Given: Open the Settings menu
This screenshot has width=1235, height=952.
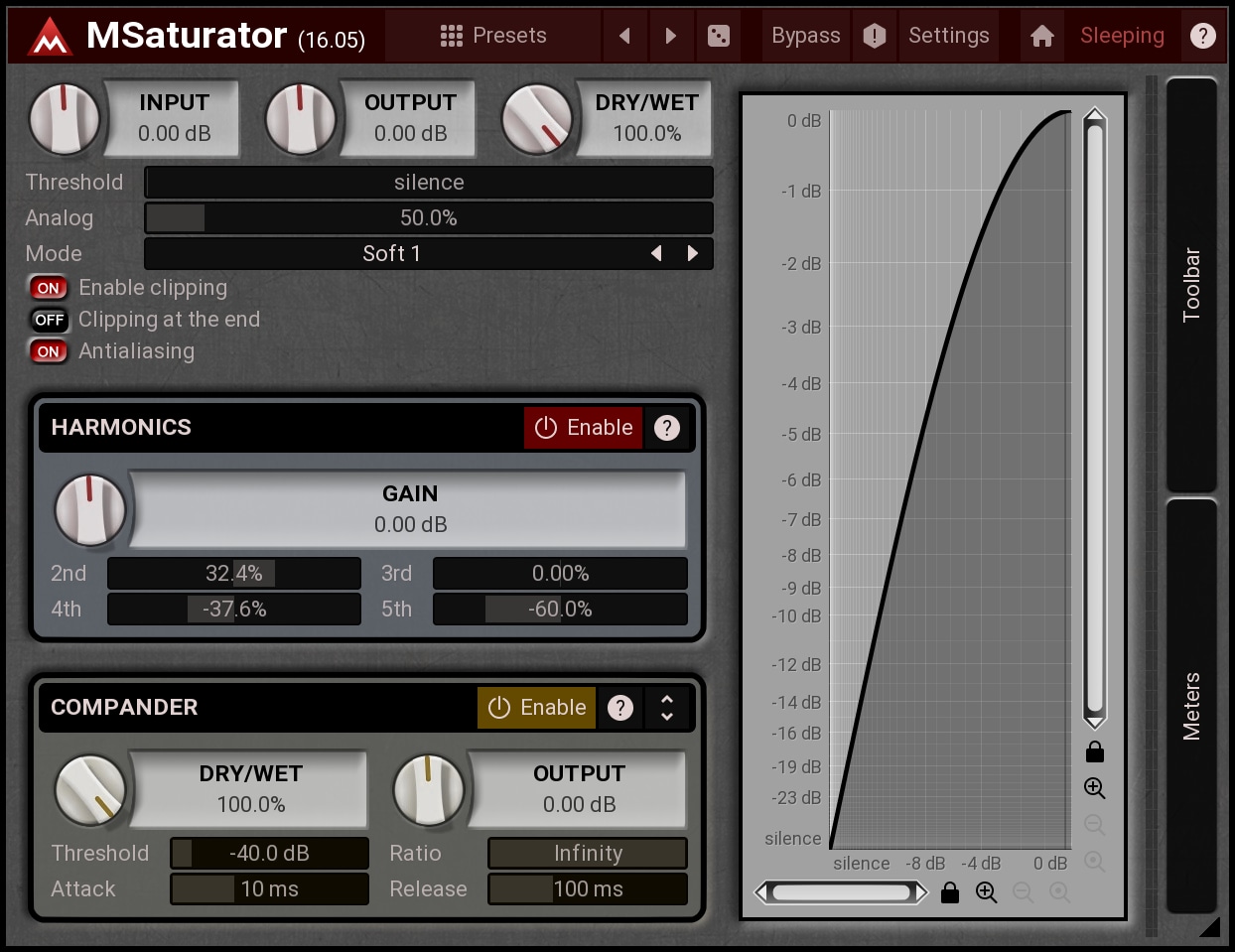Looking at the screenshot, I should tap(948, 36).
